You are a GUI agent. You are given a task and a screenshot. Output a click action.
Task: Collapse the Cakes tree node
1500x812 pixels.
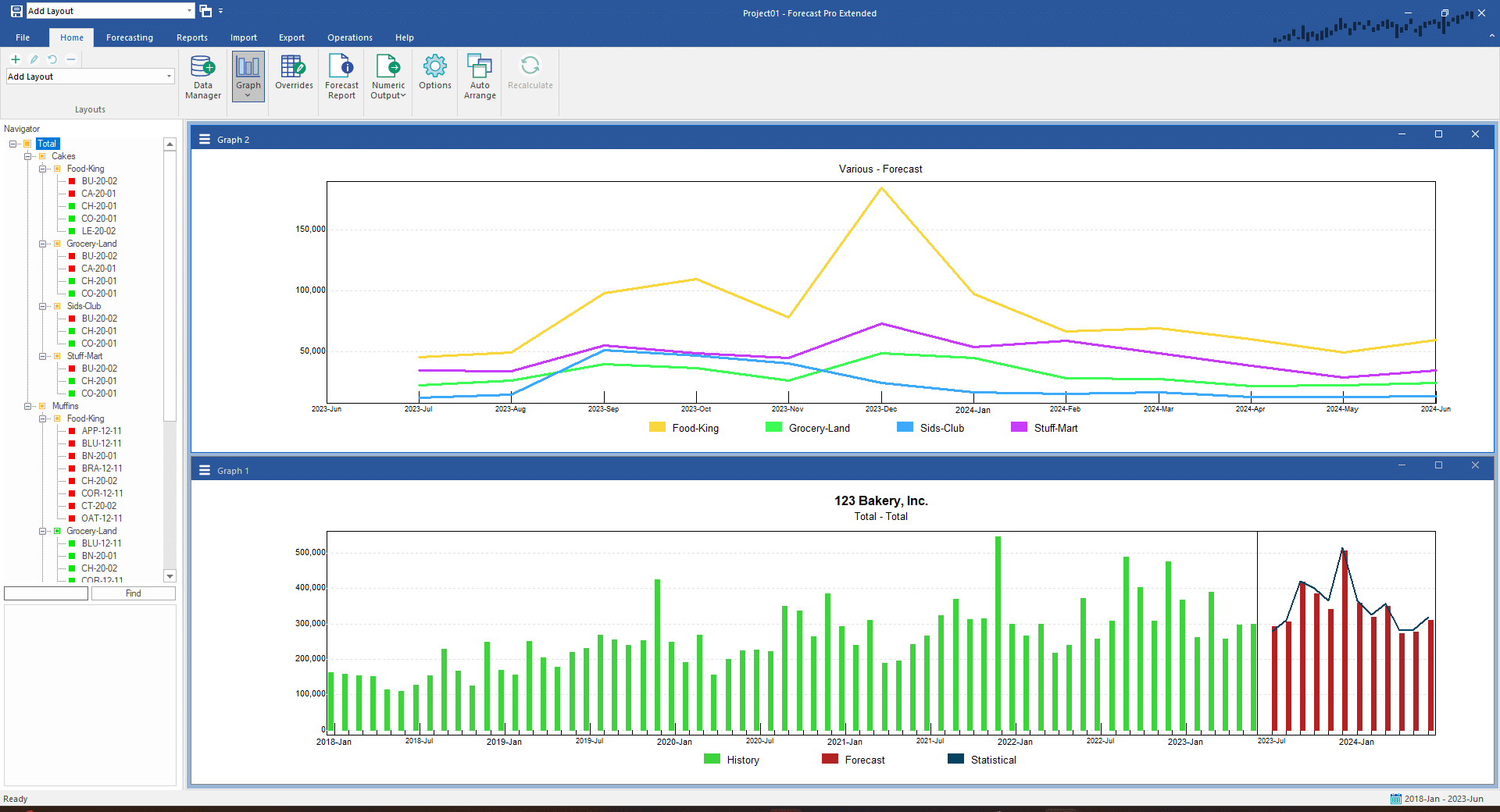28,156
